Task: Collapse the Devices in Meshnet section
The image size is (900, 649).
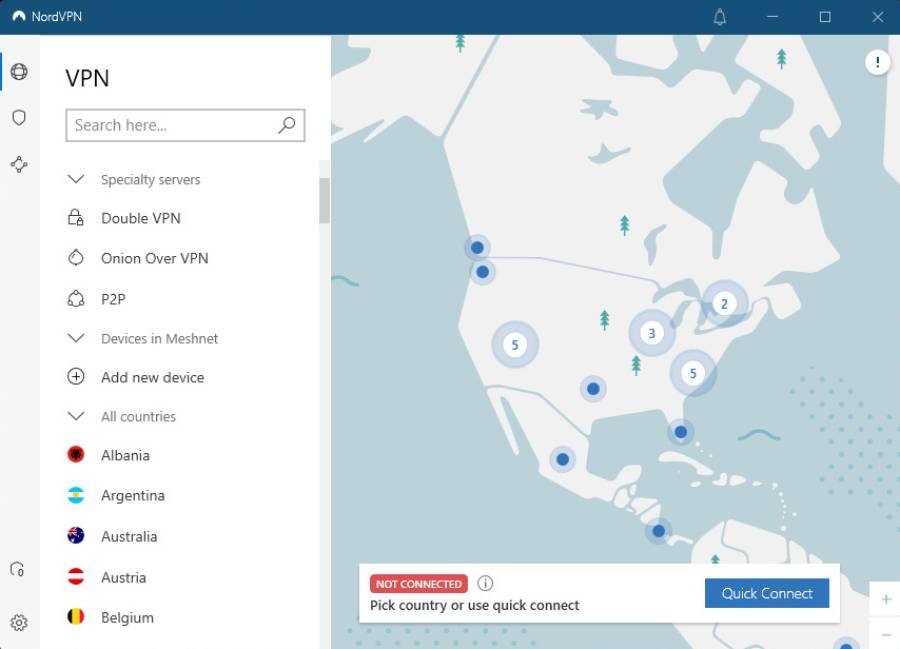Action: click(76, 338)
